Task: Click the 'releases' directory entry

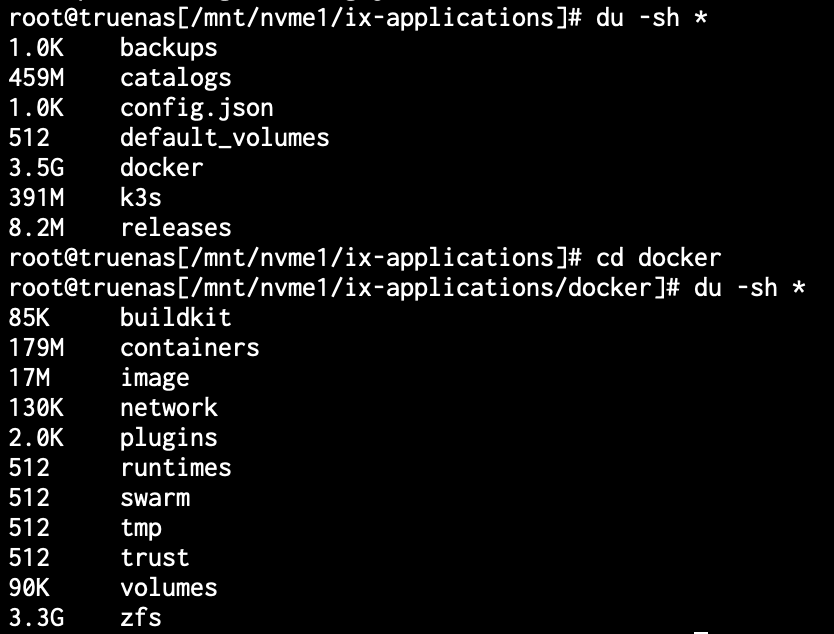Action: [176, 228]
